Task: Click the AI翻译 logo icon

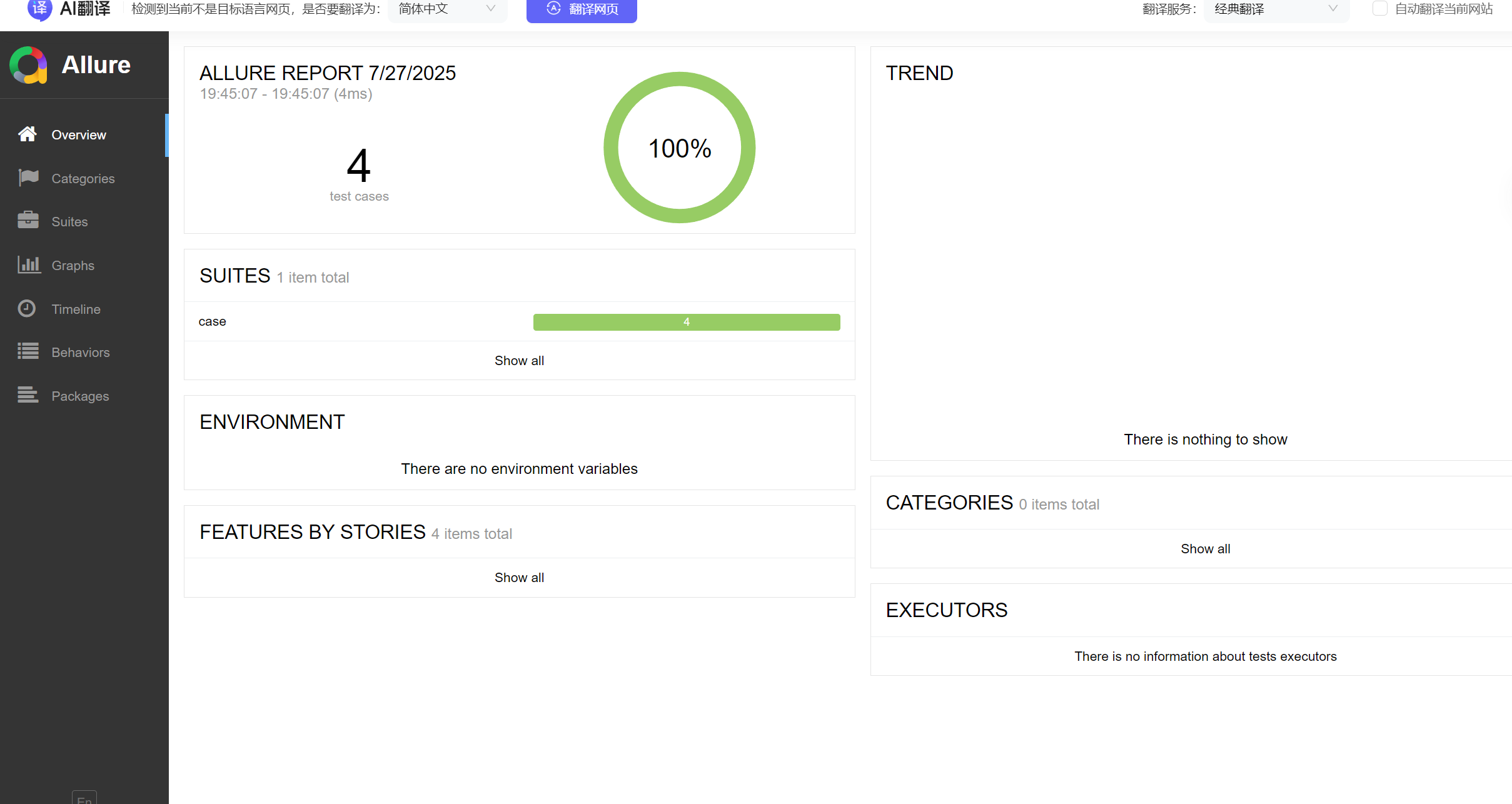Action: 39,9
